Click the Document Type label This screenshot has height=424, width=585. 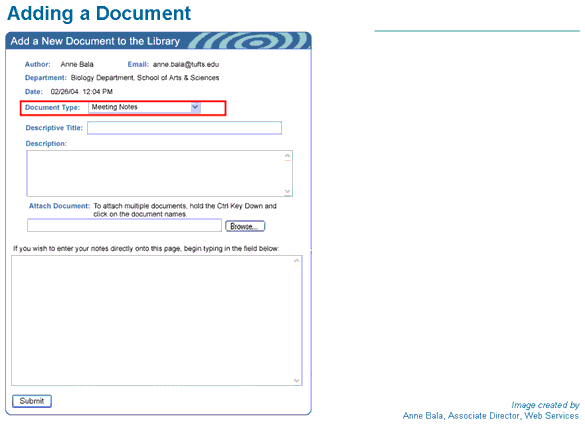point(53,107)
